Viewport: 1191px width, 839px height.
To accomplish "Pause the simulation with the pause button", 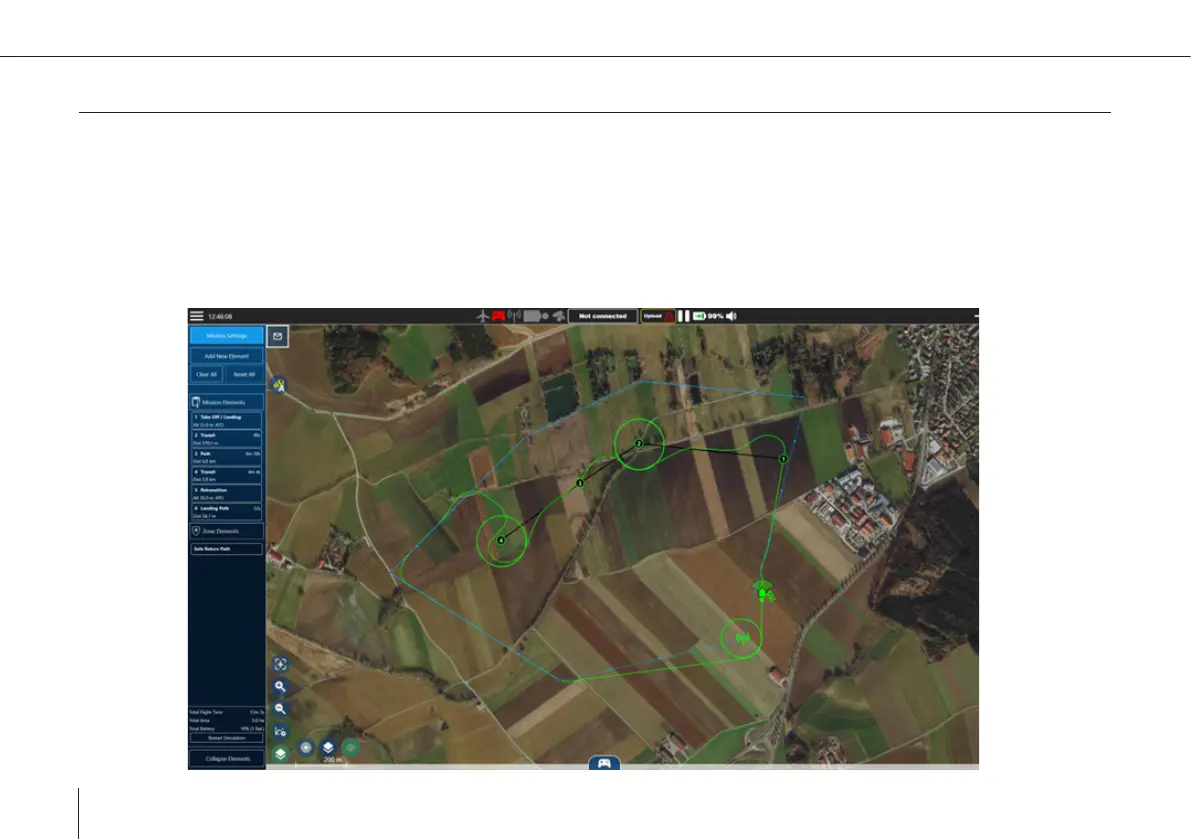I will coord(684,316).
